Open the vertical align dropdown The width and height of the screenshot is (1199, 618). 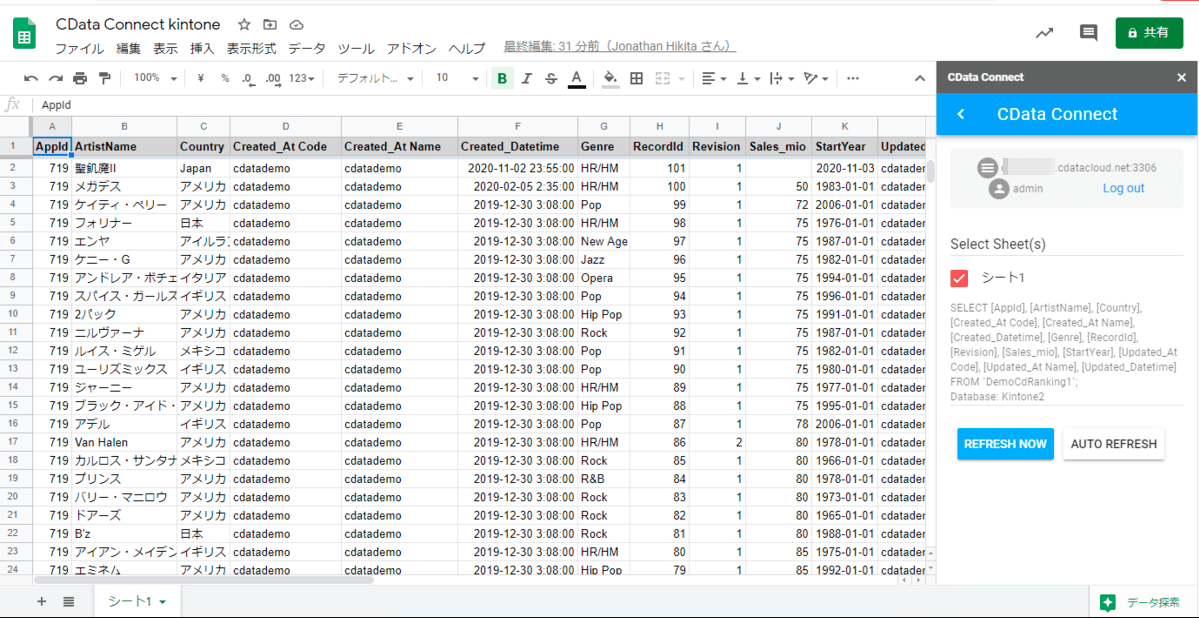coord(748,78)
